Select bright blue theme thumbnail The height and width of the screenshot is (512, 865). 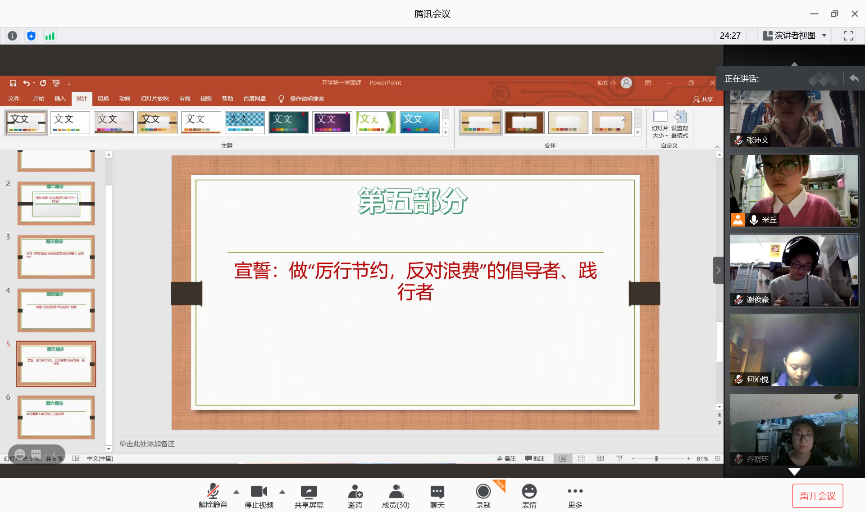[x=420, y=122]
